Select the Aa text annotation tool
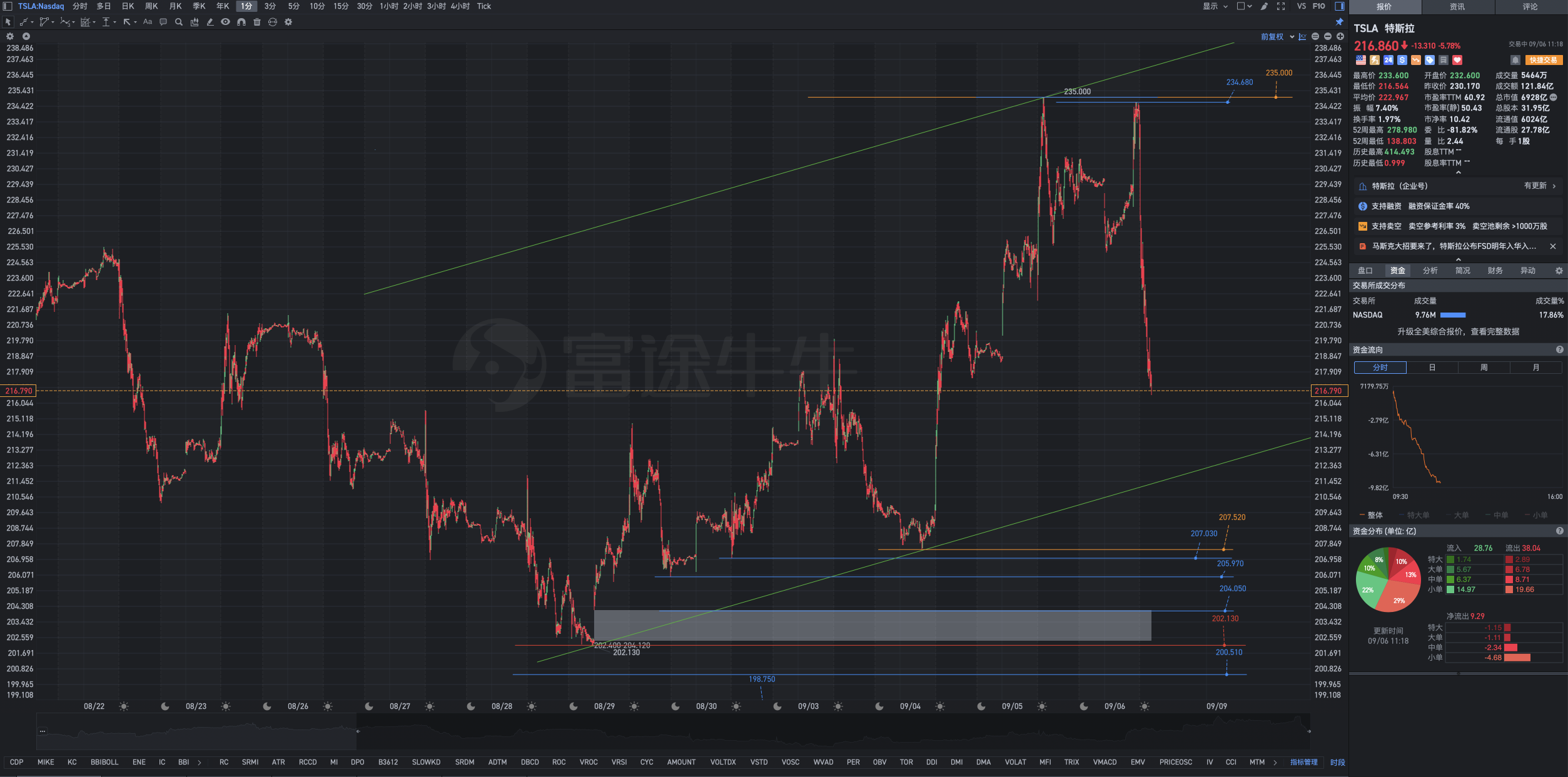The width and height of the screenshot is (1568, 777). pyautogui.click(x=148, y=22)
